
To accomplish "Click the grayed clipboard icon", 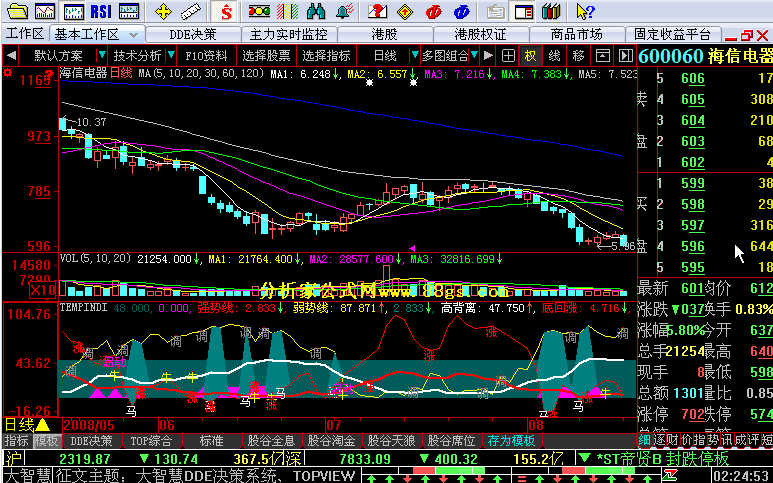I will coord(495,11).
